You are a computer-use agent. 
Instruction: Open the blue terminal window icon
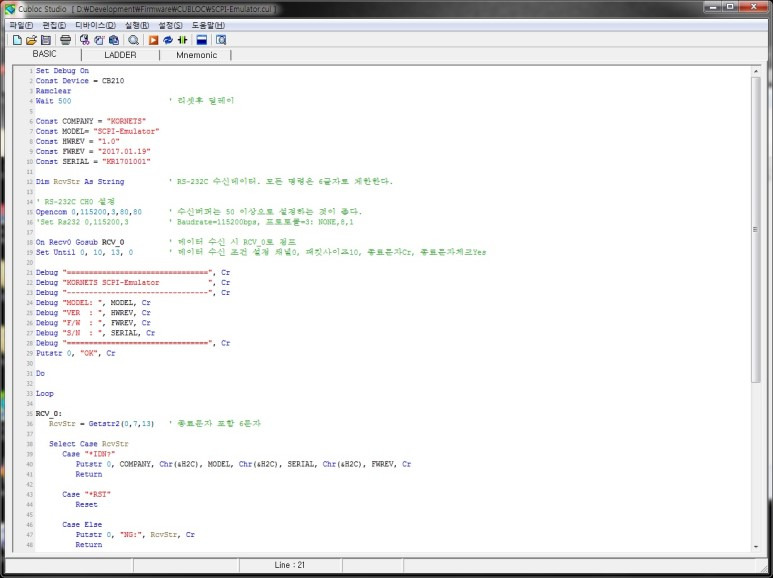click(201, 40)
